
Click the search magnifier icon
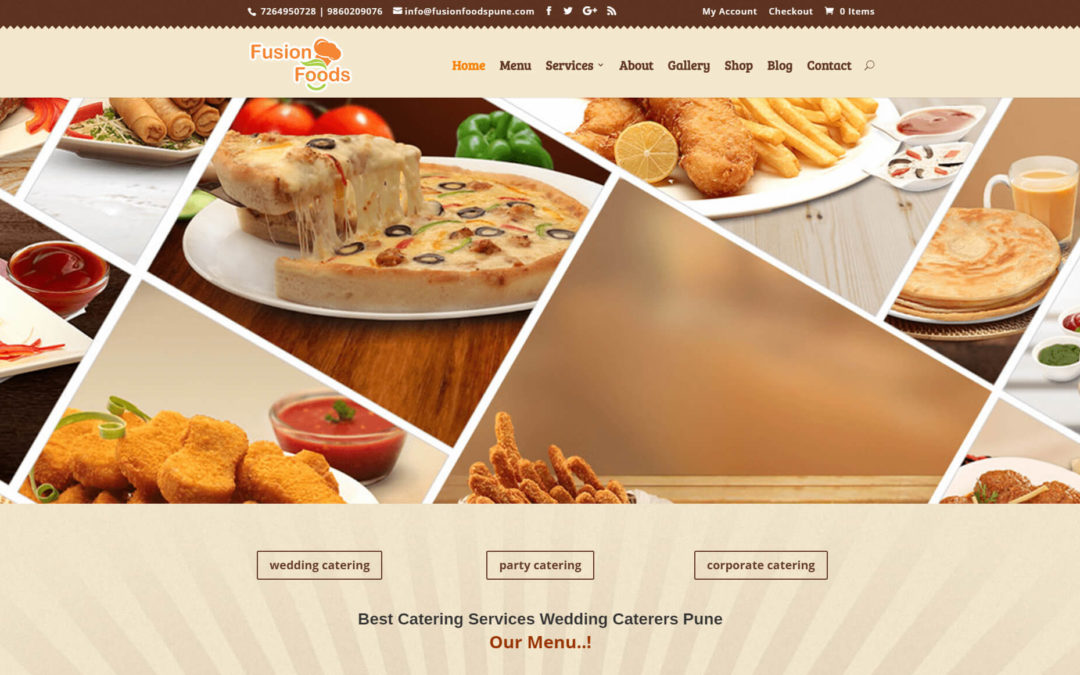click(x=869, y=65)
